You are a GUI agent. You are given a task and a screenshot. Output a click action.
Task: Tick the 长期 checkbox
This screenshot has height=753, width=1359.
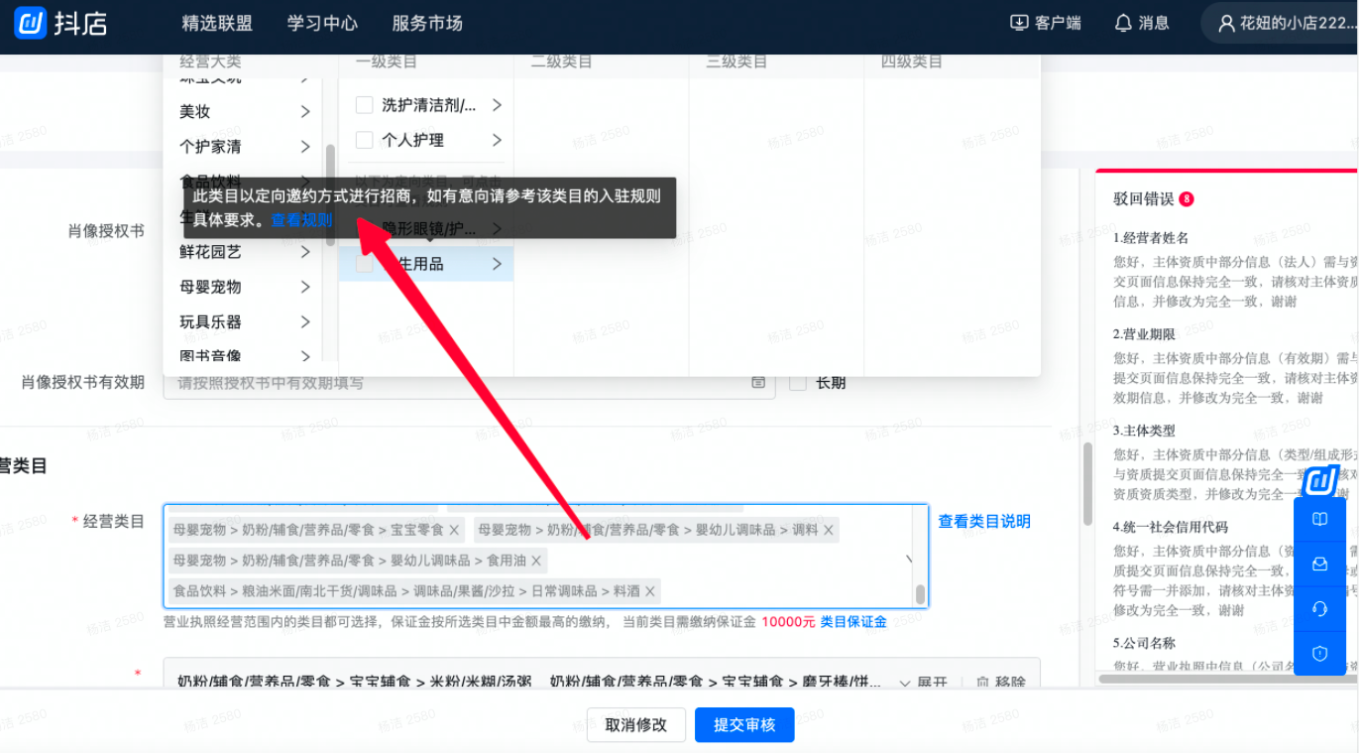coord(798,382)
